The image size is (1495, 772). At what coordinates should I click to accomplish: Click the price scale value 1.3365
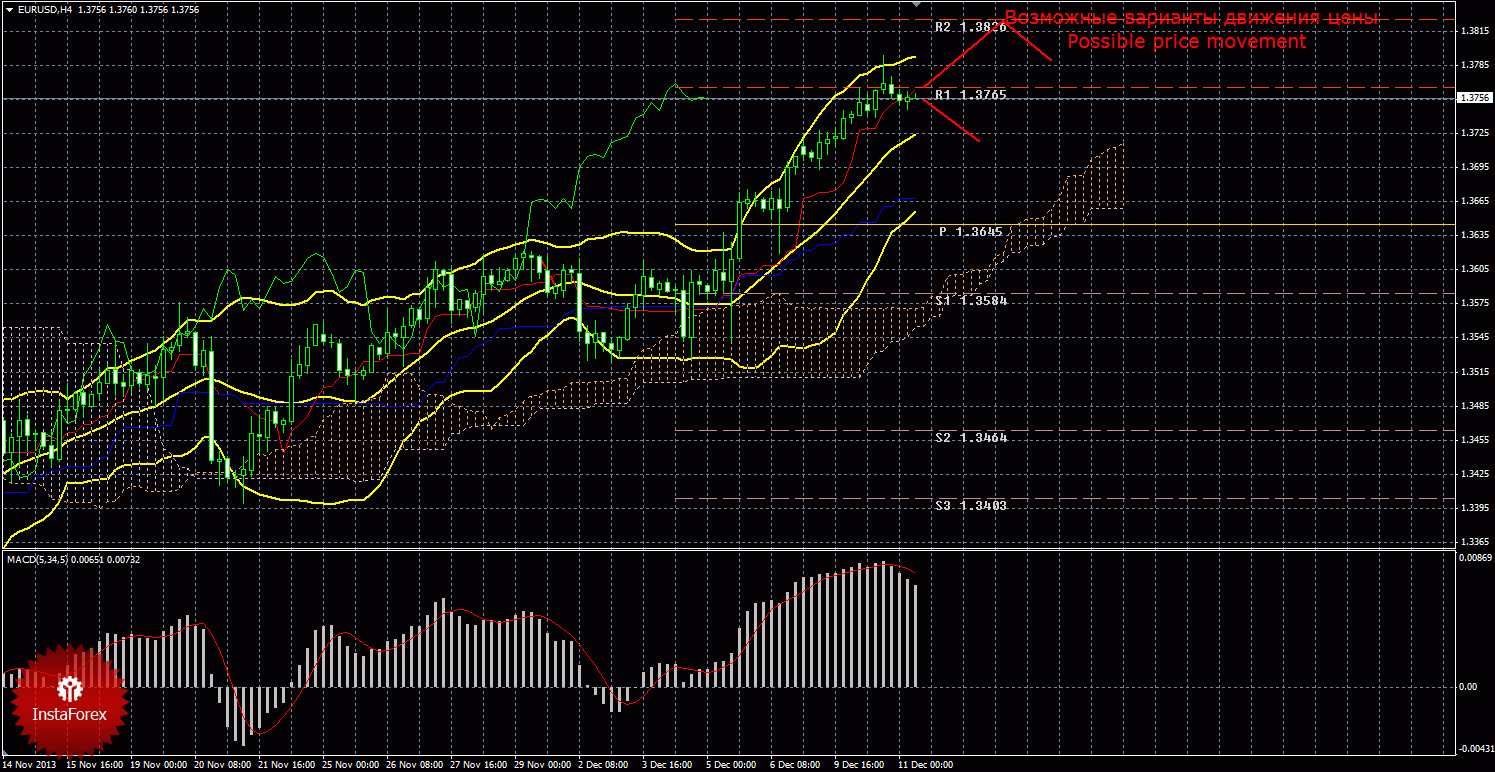1474,542
